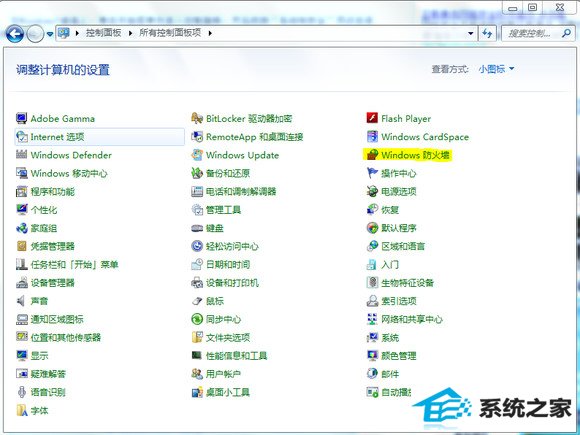Open 日期和时间 link
This screenshot has height=435, width=580.
tap(228, 264)
